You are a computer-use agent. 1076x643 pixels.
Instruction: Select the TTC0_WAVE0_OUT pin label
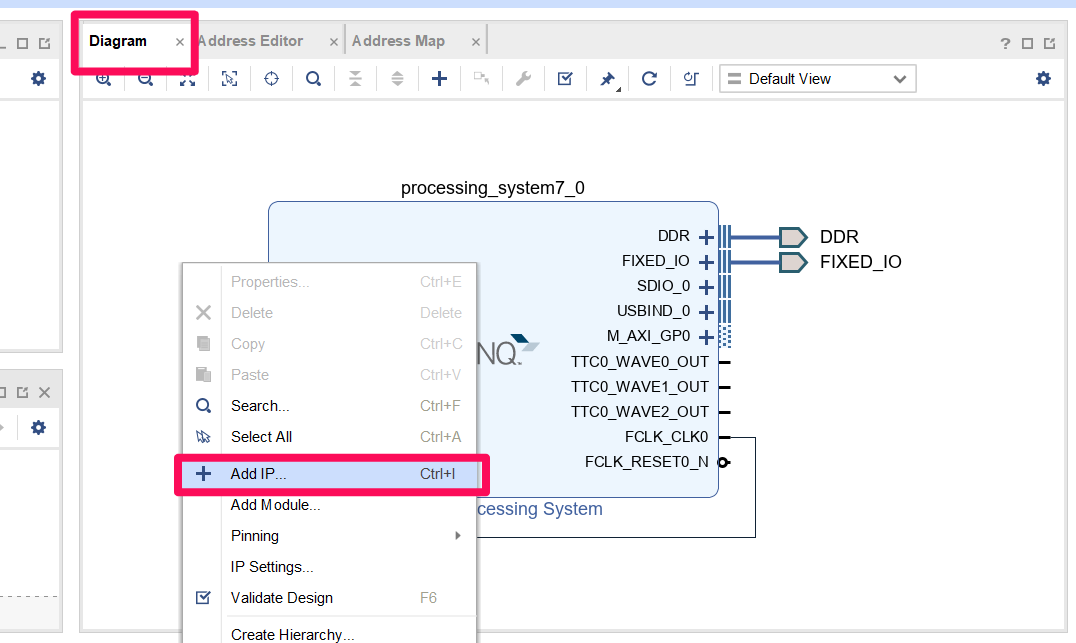click(640, 362)
